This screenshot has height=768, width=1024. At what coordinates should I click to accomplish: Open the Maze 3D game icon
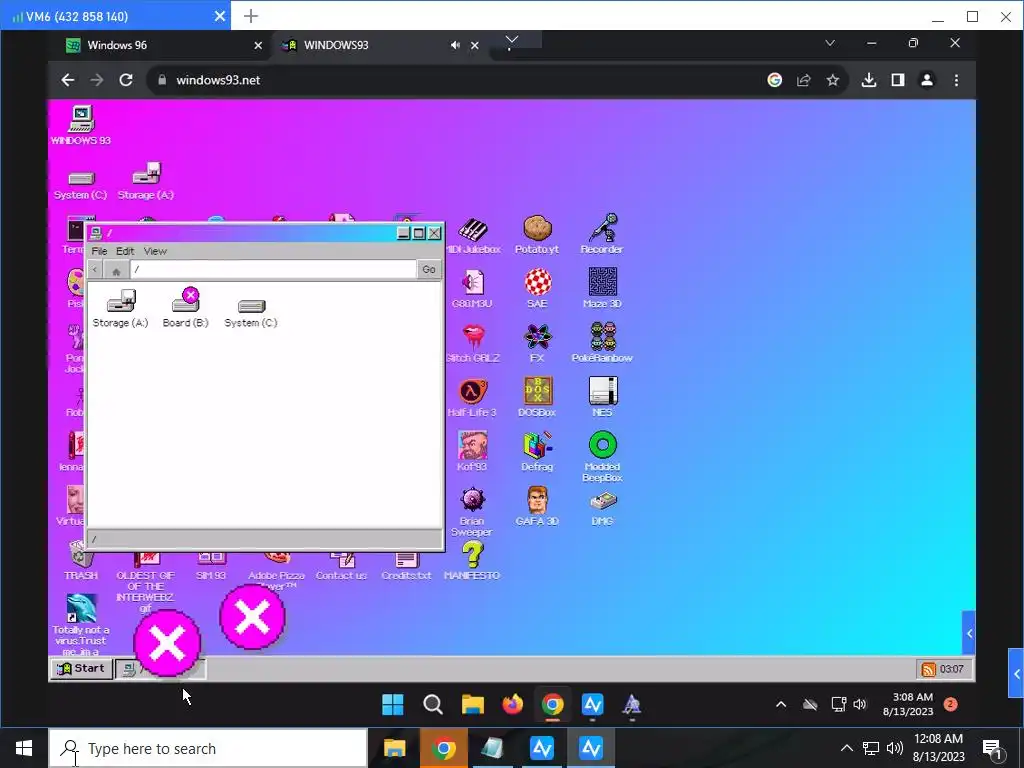pyautogui.click(x=602, y=289)
